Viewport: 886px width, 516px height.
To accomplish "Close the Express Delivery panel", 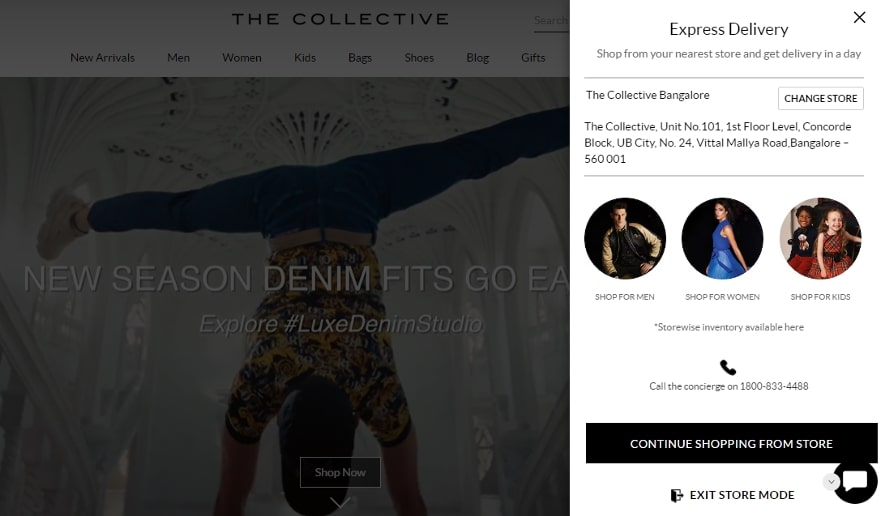I will point(859,18).
